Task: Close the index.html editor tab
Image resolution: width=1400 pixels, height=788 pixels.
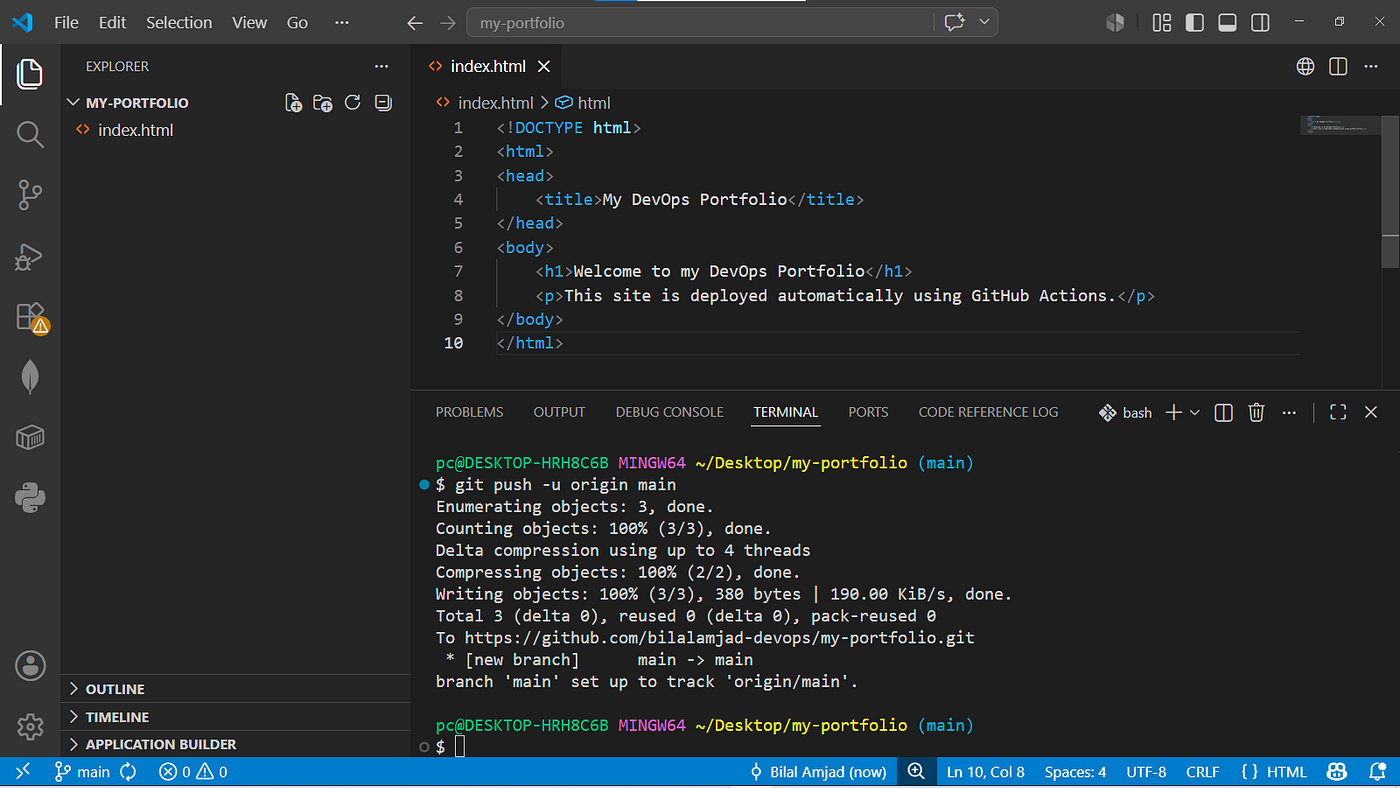Action: click(x=544, y=66)
